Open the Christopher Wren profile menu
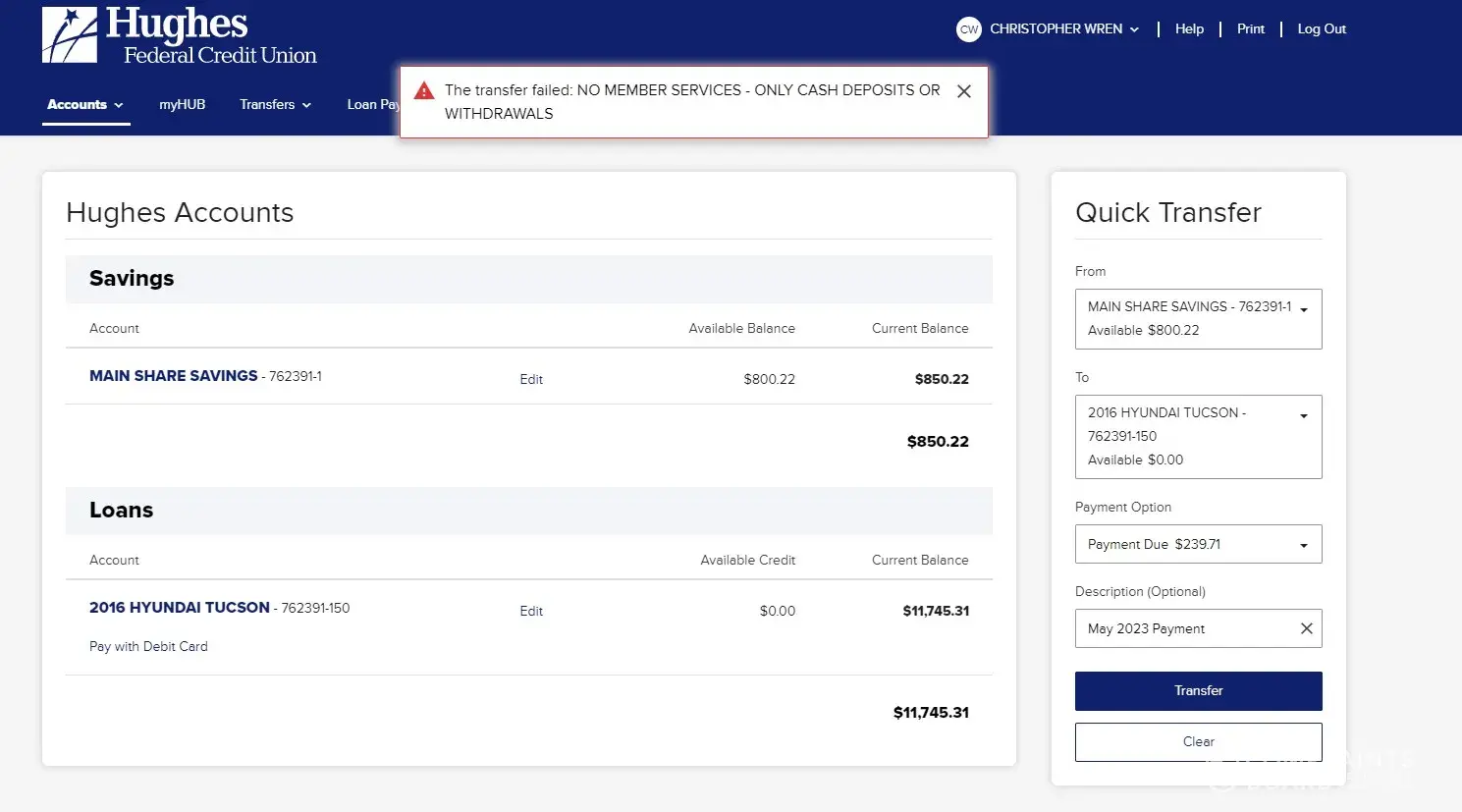Viewport: 1462px width, 812px height. click(x=1063, y=29)
